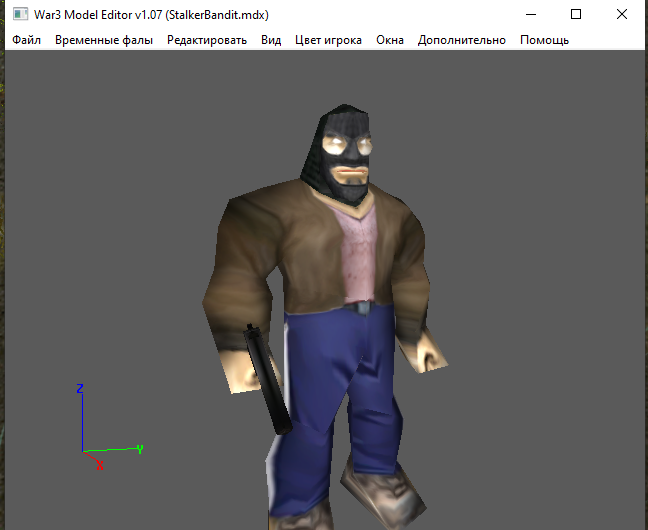Open the Помощь menu
Screen dimensions: 648x530
(x=544, y=40)
